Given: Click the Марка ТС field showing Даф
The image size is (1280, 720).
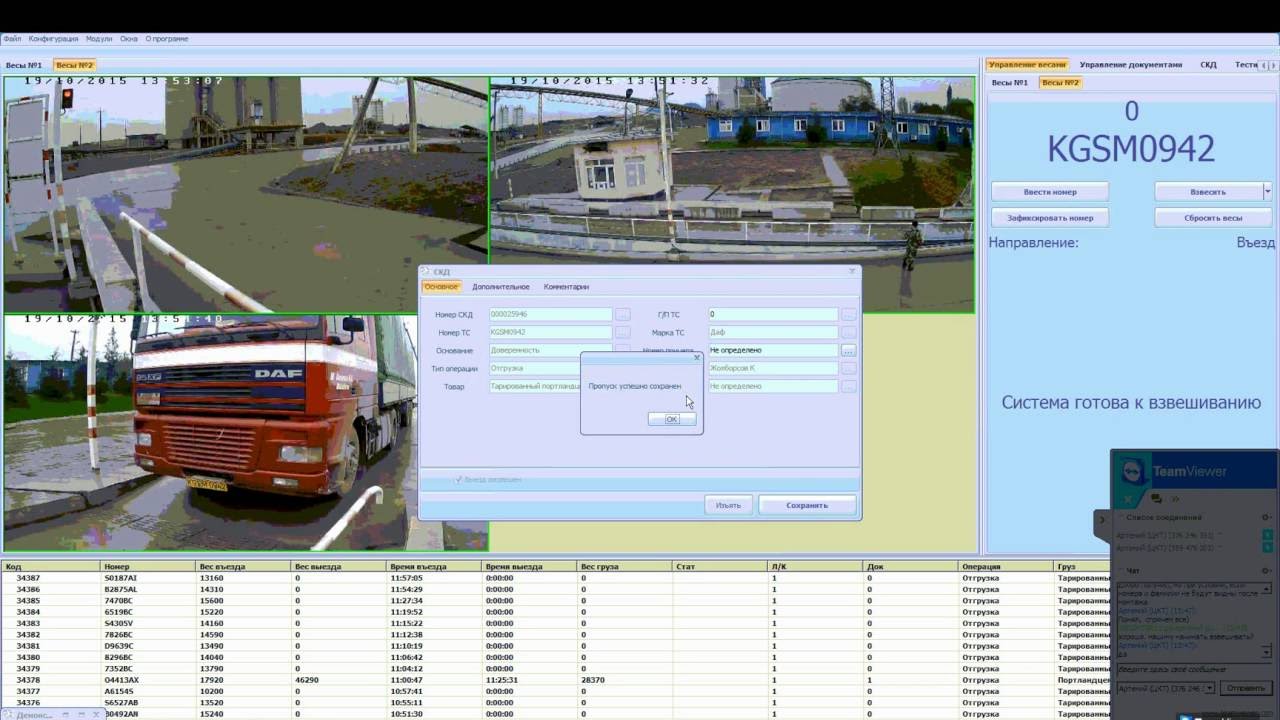Looking at the screenshot, I should [772, 332].
